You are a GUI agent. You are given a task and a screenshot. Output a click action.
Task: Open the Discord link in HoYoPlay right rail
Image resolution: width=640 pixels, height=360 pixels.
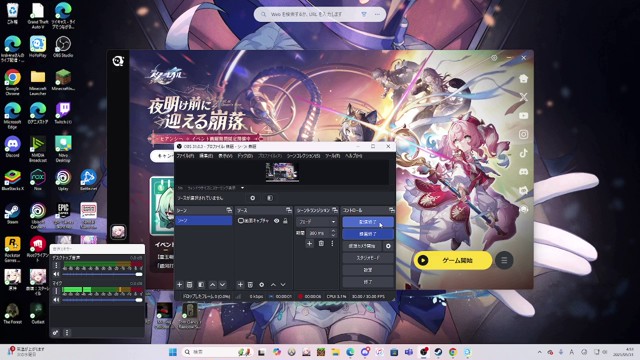pyautogui.click(x=524, y=172)
